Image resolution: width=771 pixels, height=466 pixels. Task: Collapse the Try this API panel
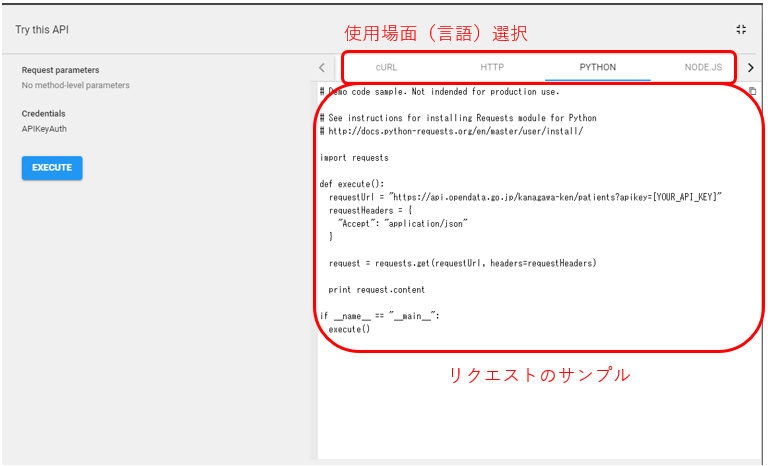point(741,29)
